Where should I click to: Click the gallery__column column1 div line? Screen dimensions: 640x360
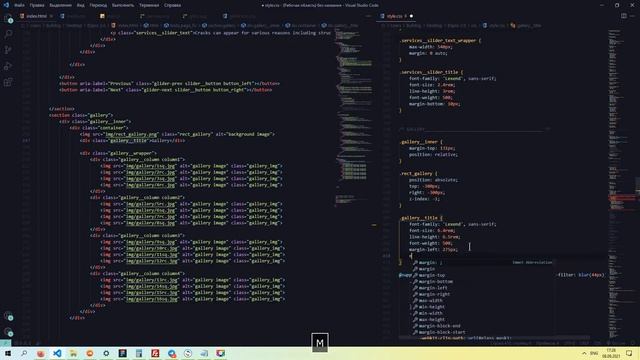coord(138,160)
